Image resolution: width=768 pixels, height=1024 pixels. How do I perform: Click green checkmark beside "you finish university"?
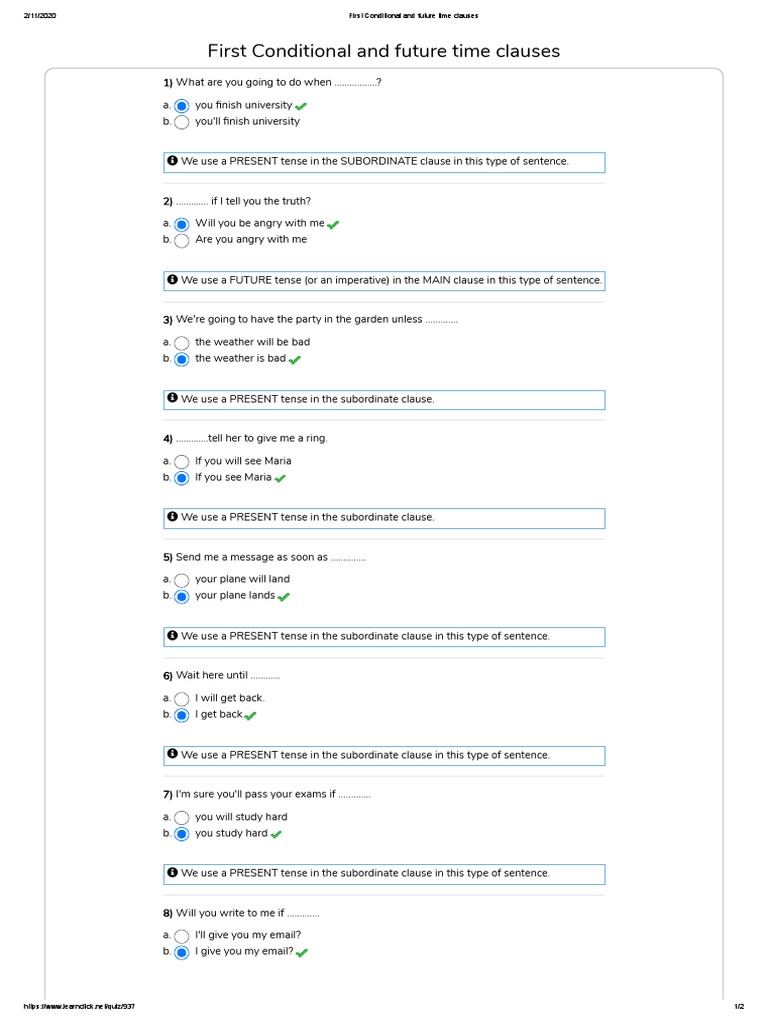[301, 106]
